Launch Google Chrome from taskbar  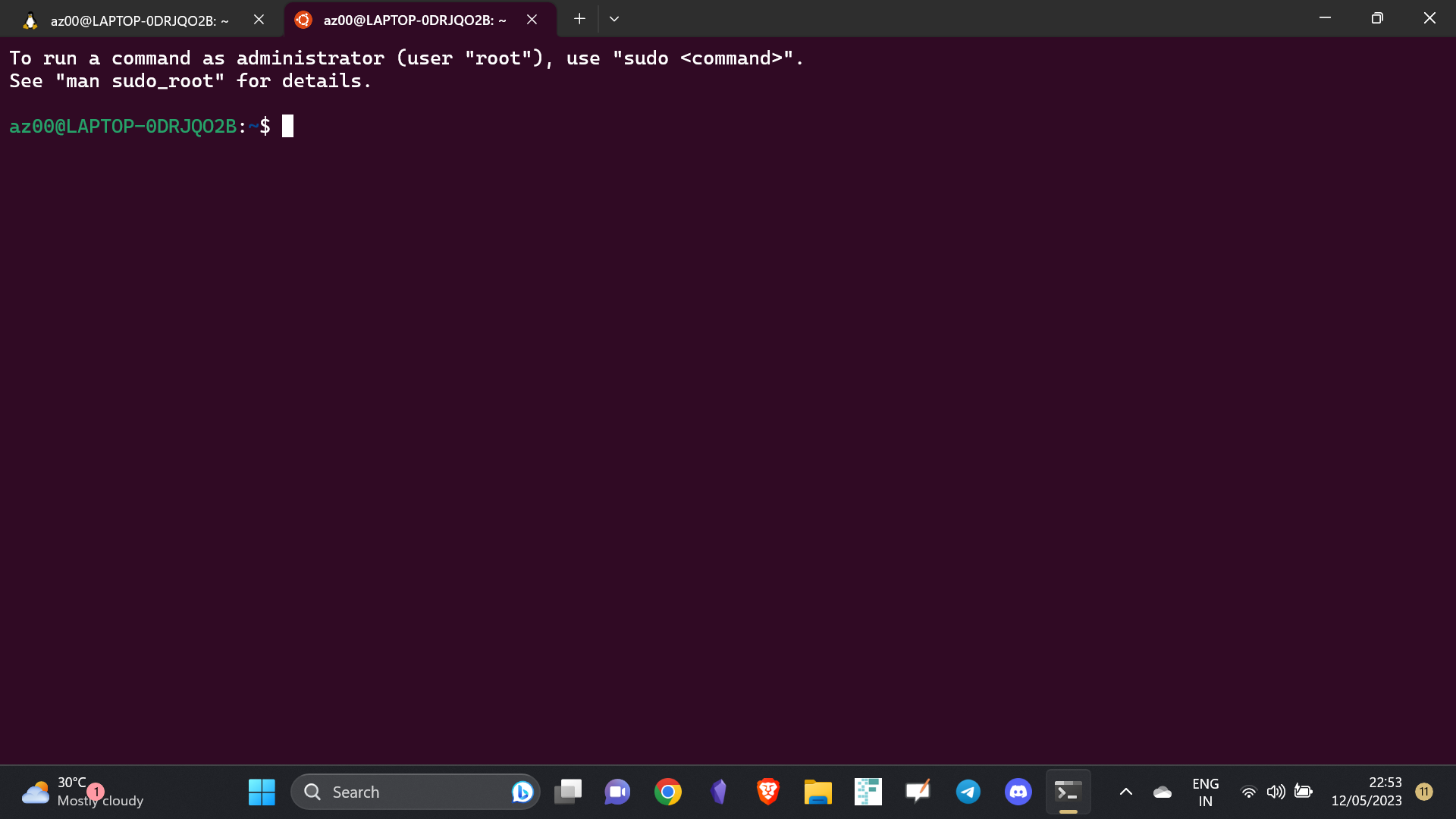pyautogui.click(x=667, y=792)
